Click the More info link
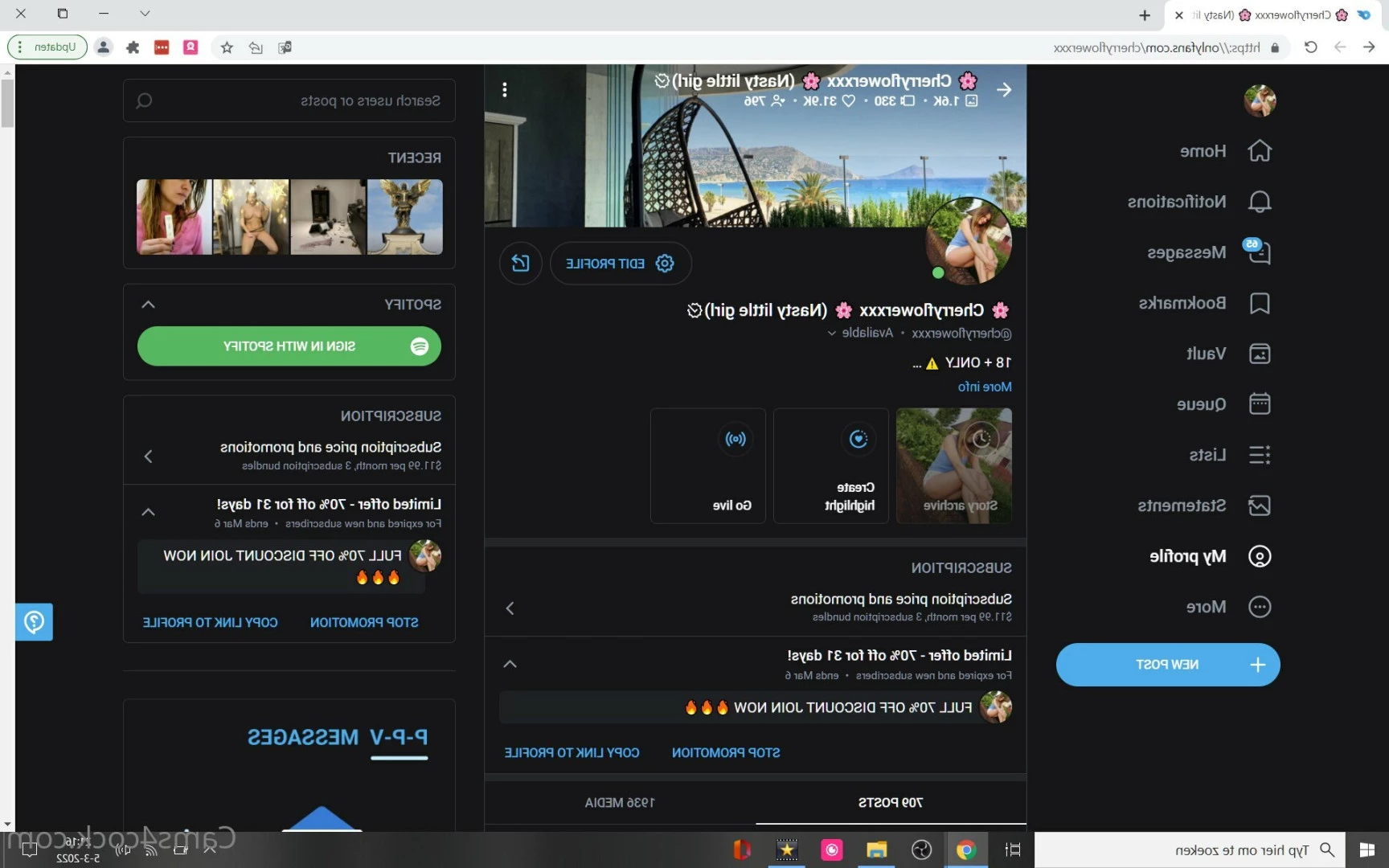Image resolution: width=1389 pixels, height=868 pixels. [985, 387]
